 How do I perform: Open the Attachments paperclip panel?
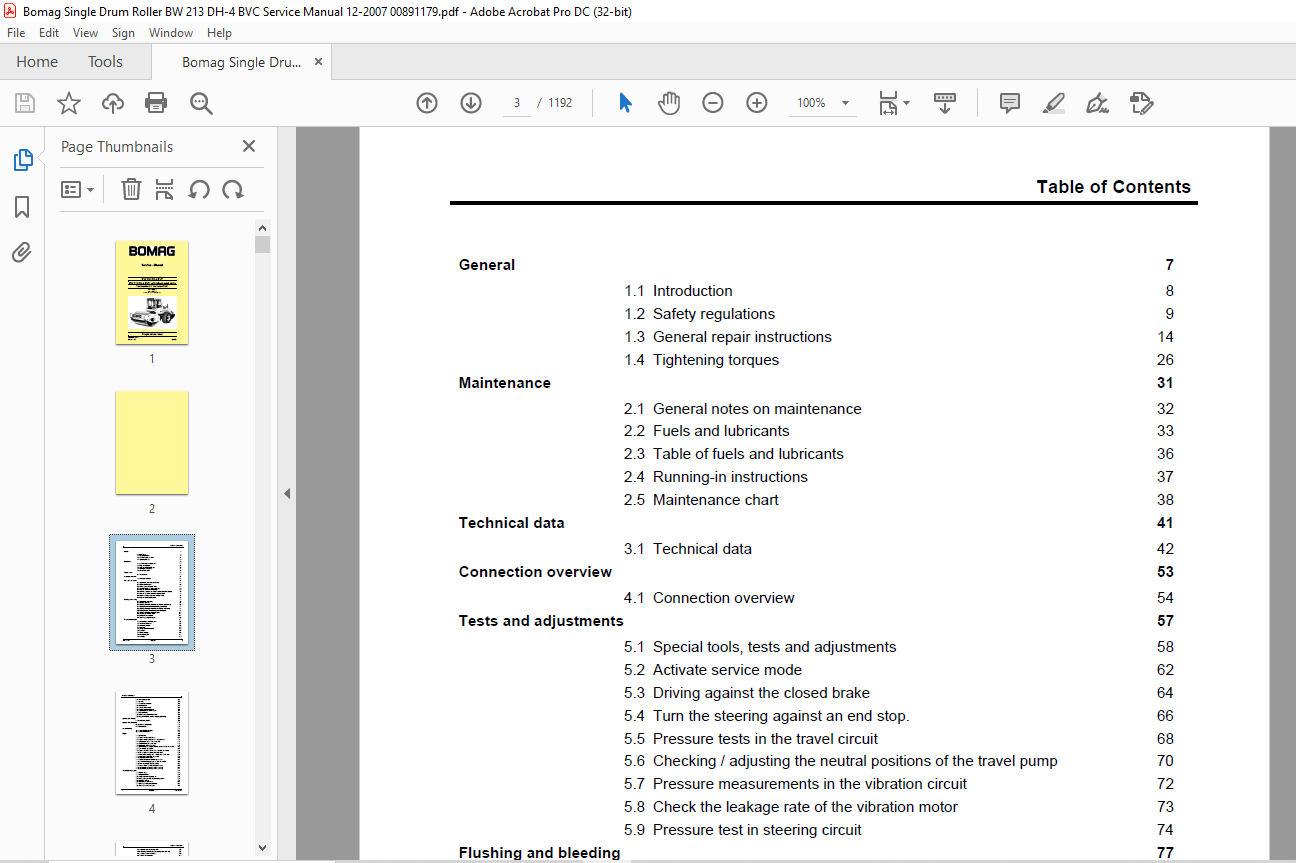22,252
